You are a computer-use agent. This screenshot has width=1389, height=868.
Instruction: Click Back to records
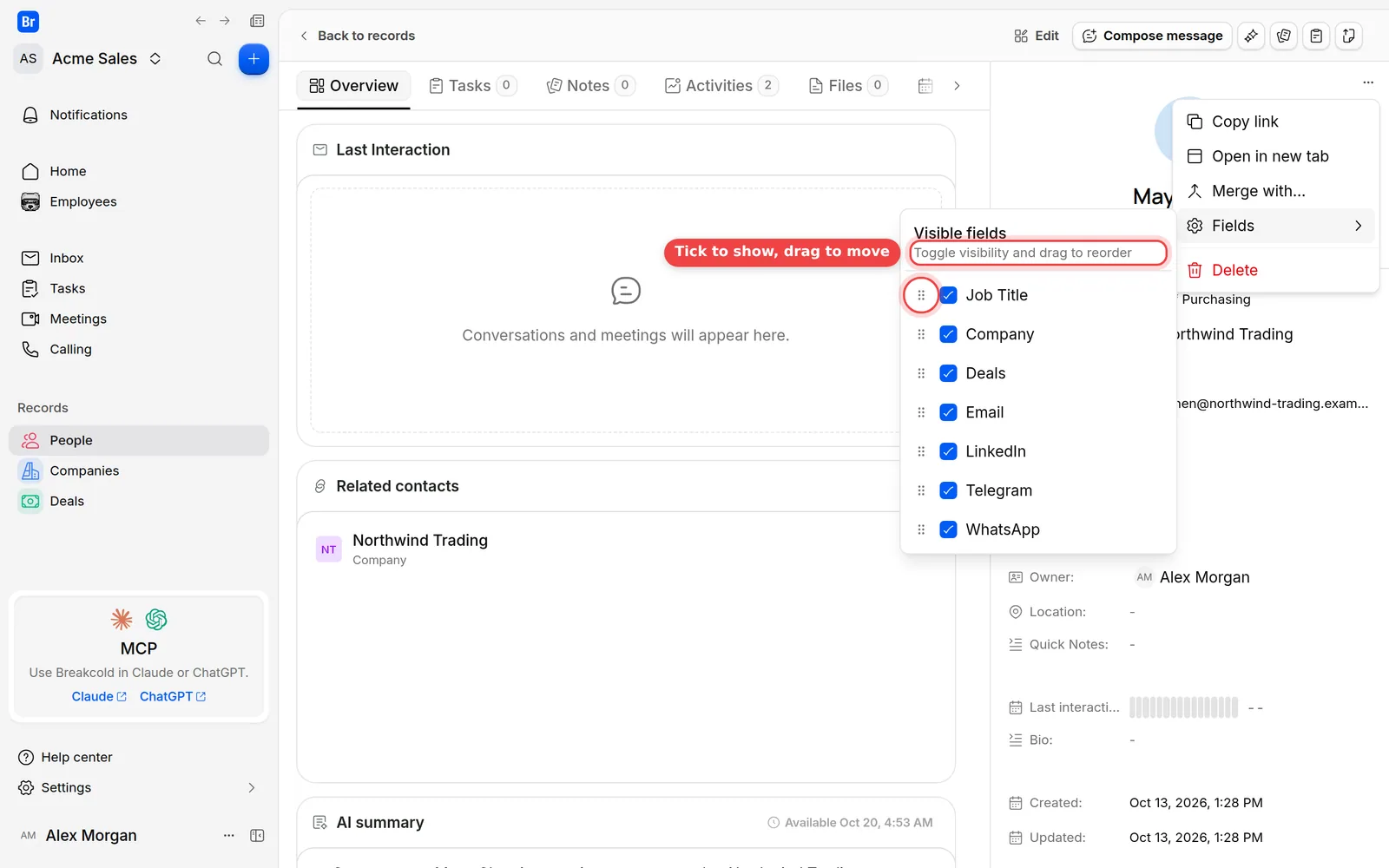tap(357, 36)
